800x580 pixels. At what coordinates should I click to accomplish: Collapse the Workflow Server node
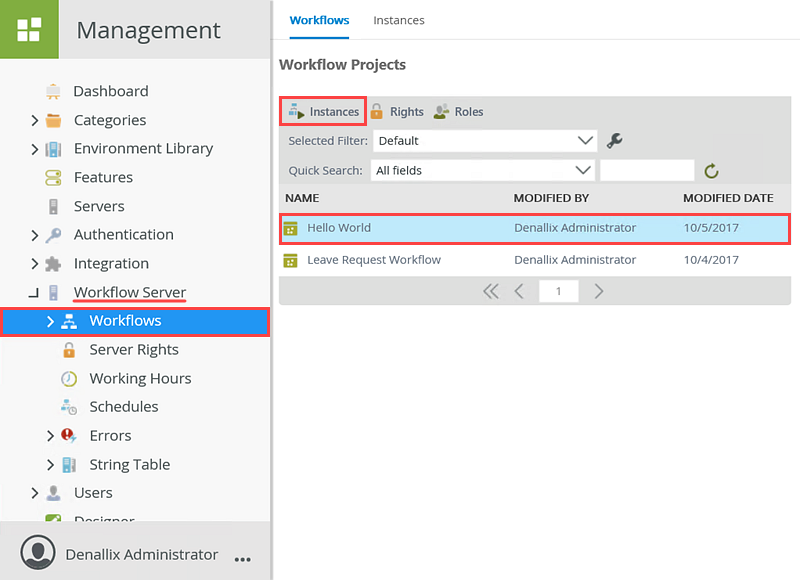[34, 293]
